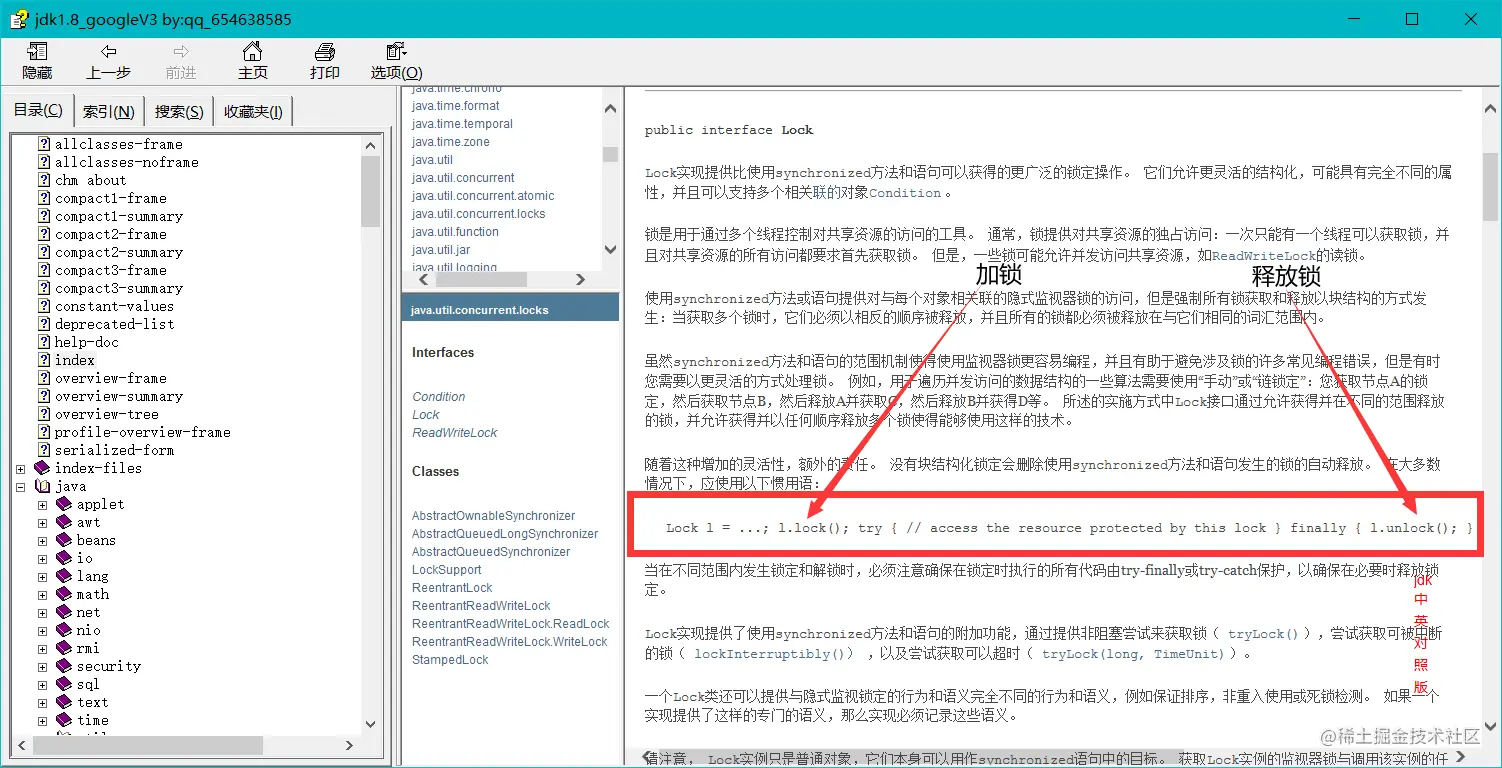Click the package list scrollbar down arrow
Image resolution: width=1502 pixels, height=768 pixels.
pyautogui.click(x=610, y=250)
